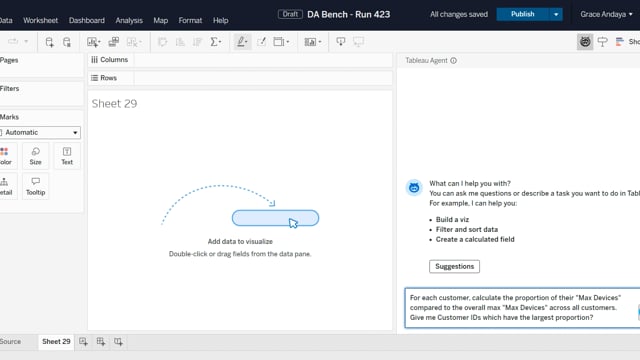Image resolution: width=640 pixels, height=360 pixels.
Task: Click the totals sigma icon
Action: click(216, 42)
